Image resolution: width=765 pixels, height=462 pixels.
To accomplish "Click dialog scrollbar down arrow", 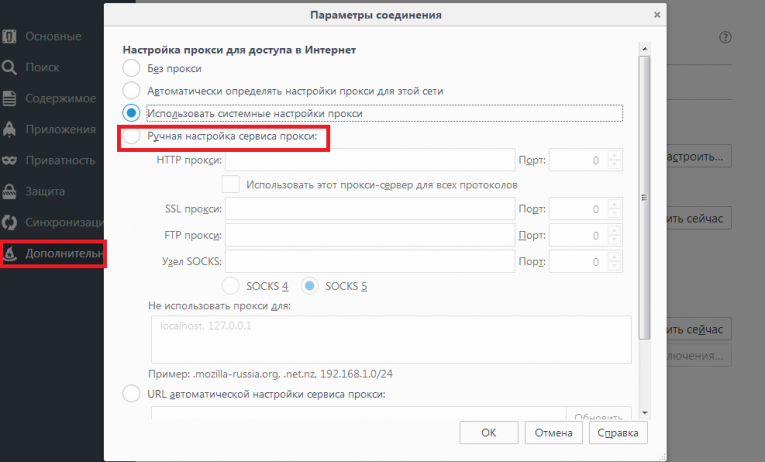I will [644, 413].
